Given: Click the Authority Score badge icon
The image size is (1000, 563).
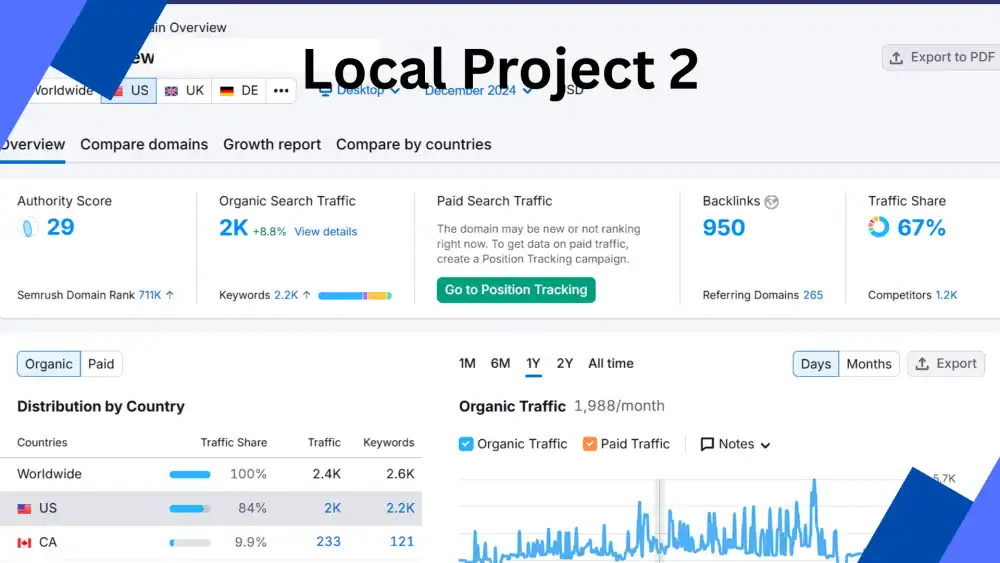Looking at the screenshot, I should point(29,228).
